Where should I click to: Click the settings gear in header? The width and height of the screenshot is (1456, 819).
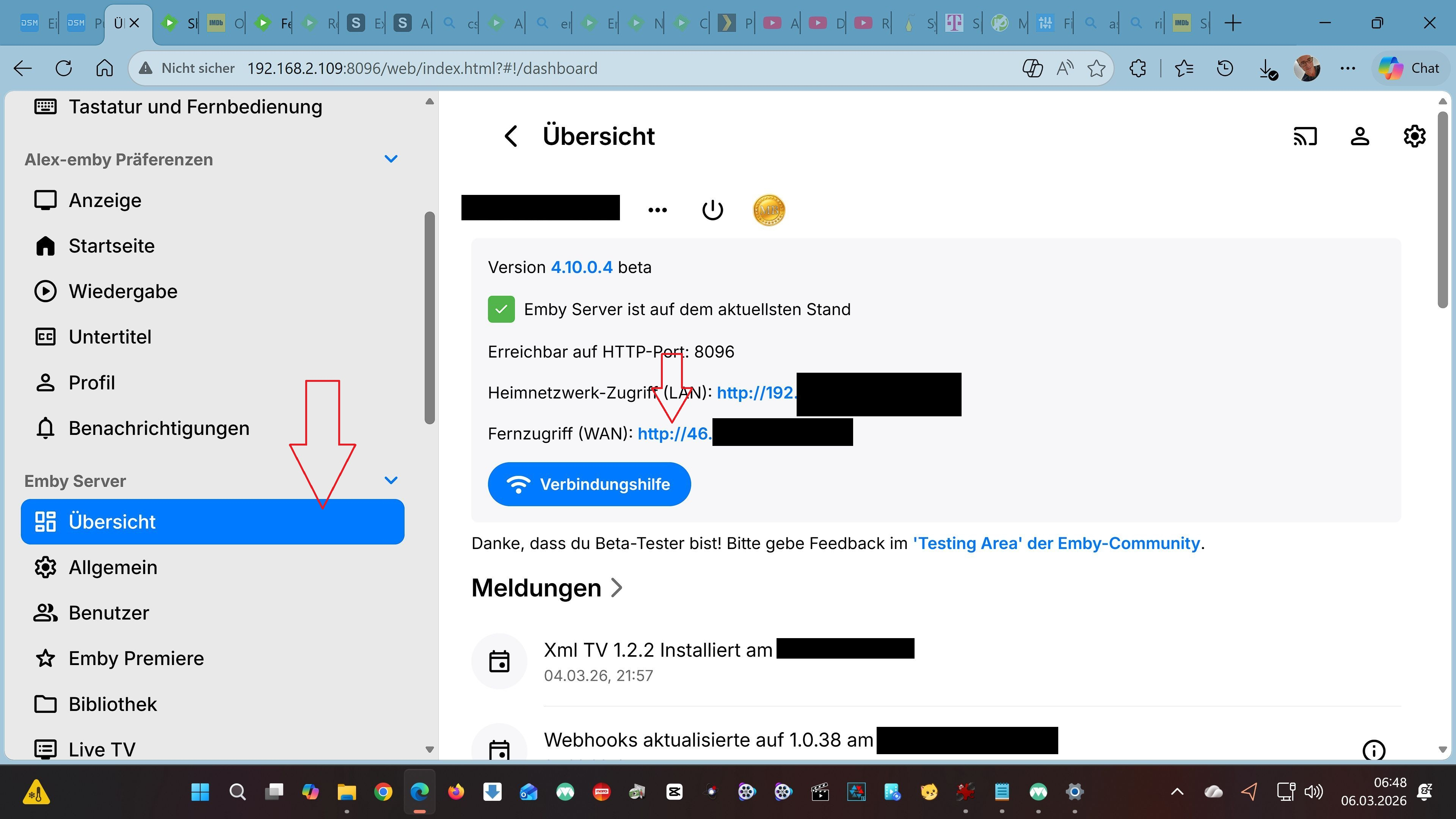click(1414, 136)
